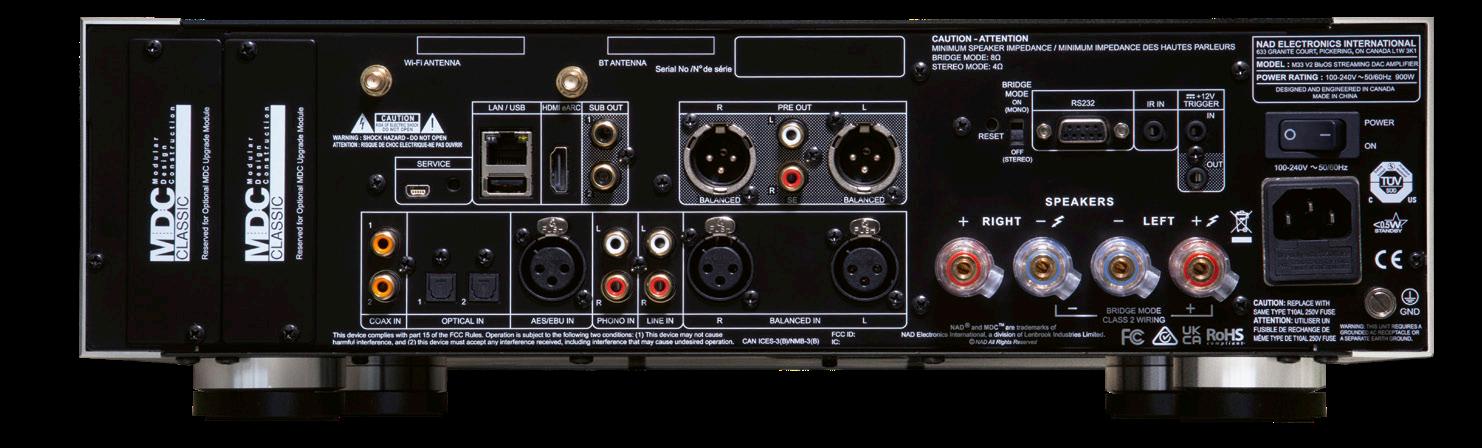Toggle the BRIDGE MODE slide switch
This screenshot has height=448, width=1482.
pos(1015,132)
